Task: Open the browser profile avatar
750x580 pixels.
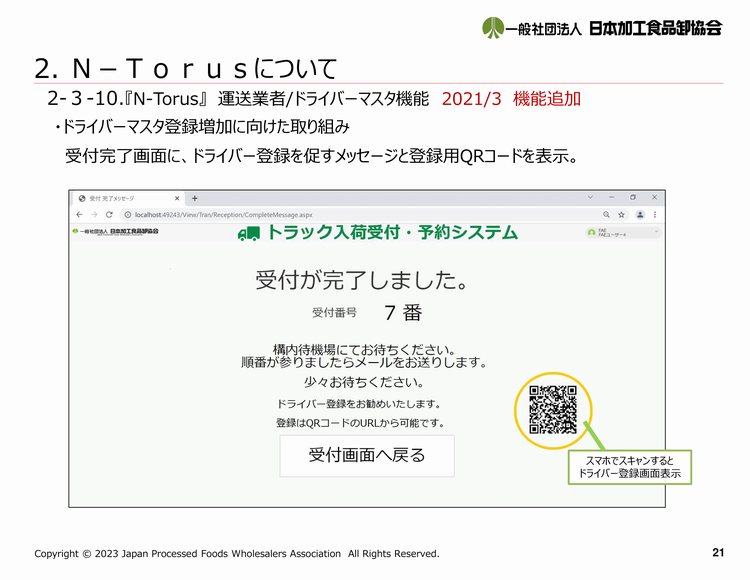Action: [640, 215]
